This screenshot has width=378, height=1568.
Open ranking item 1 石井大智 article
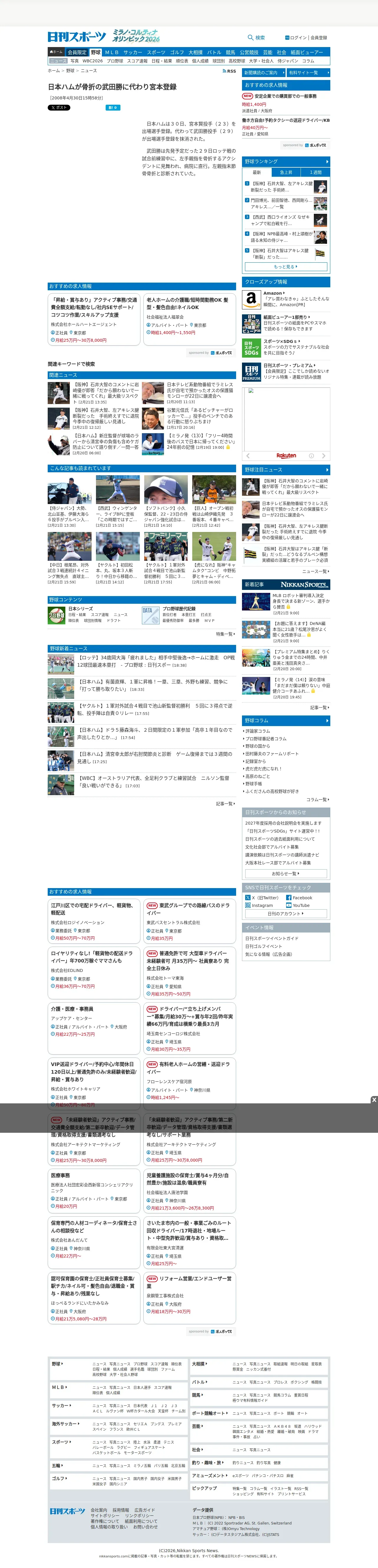[281, 186]
